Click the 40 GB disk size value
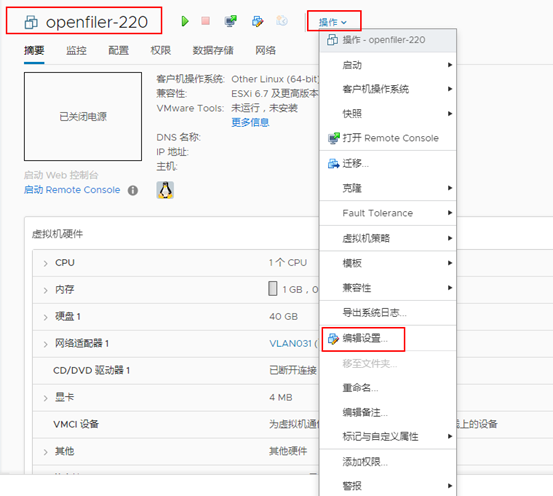553x496 pixels. coord(284,317)
